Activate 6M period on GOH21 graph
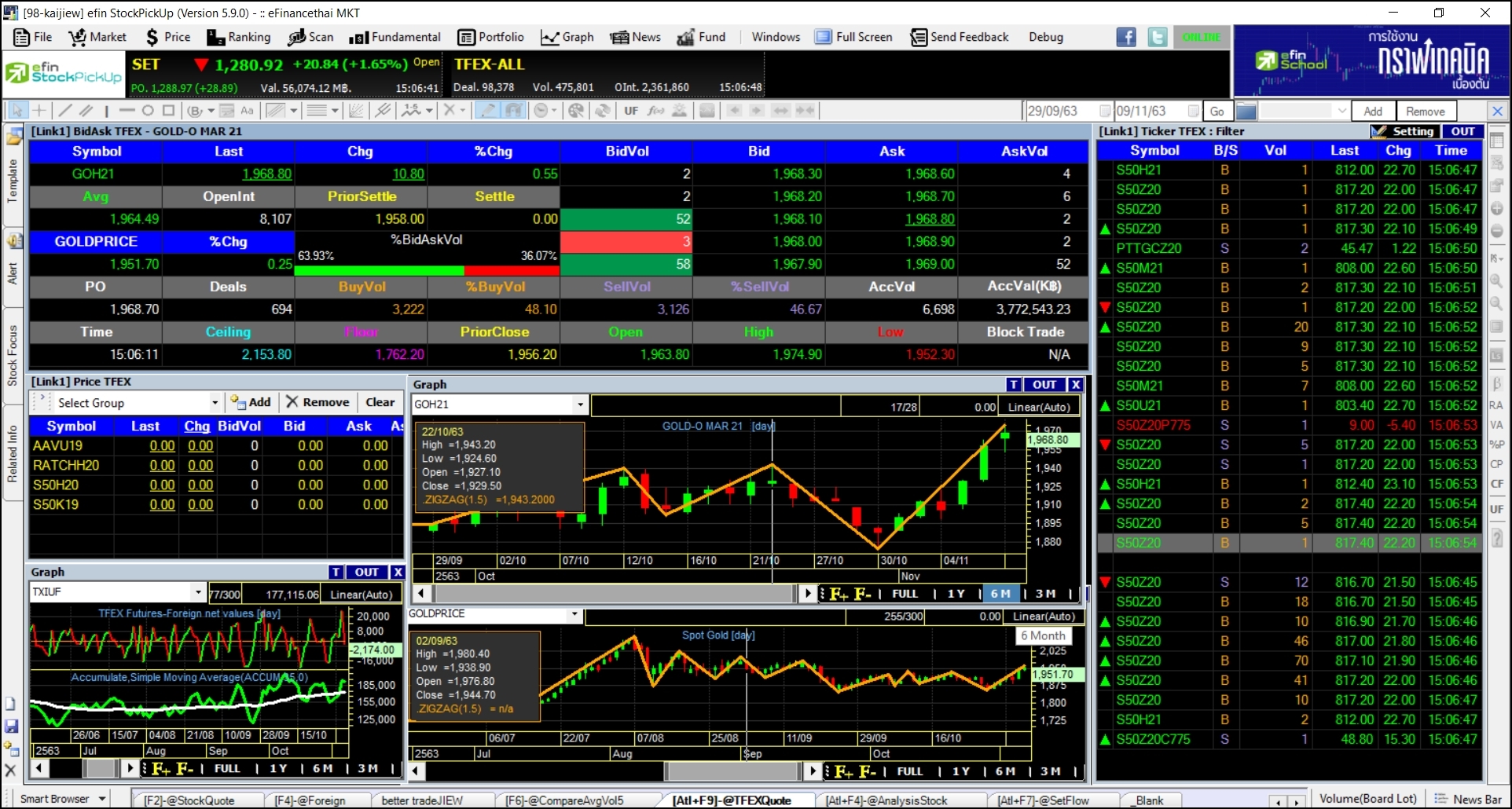This screenshot has width=1512, height=809. tap(1000, 594)
